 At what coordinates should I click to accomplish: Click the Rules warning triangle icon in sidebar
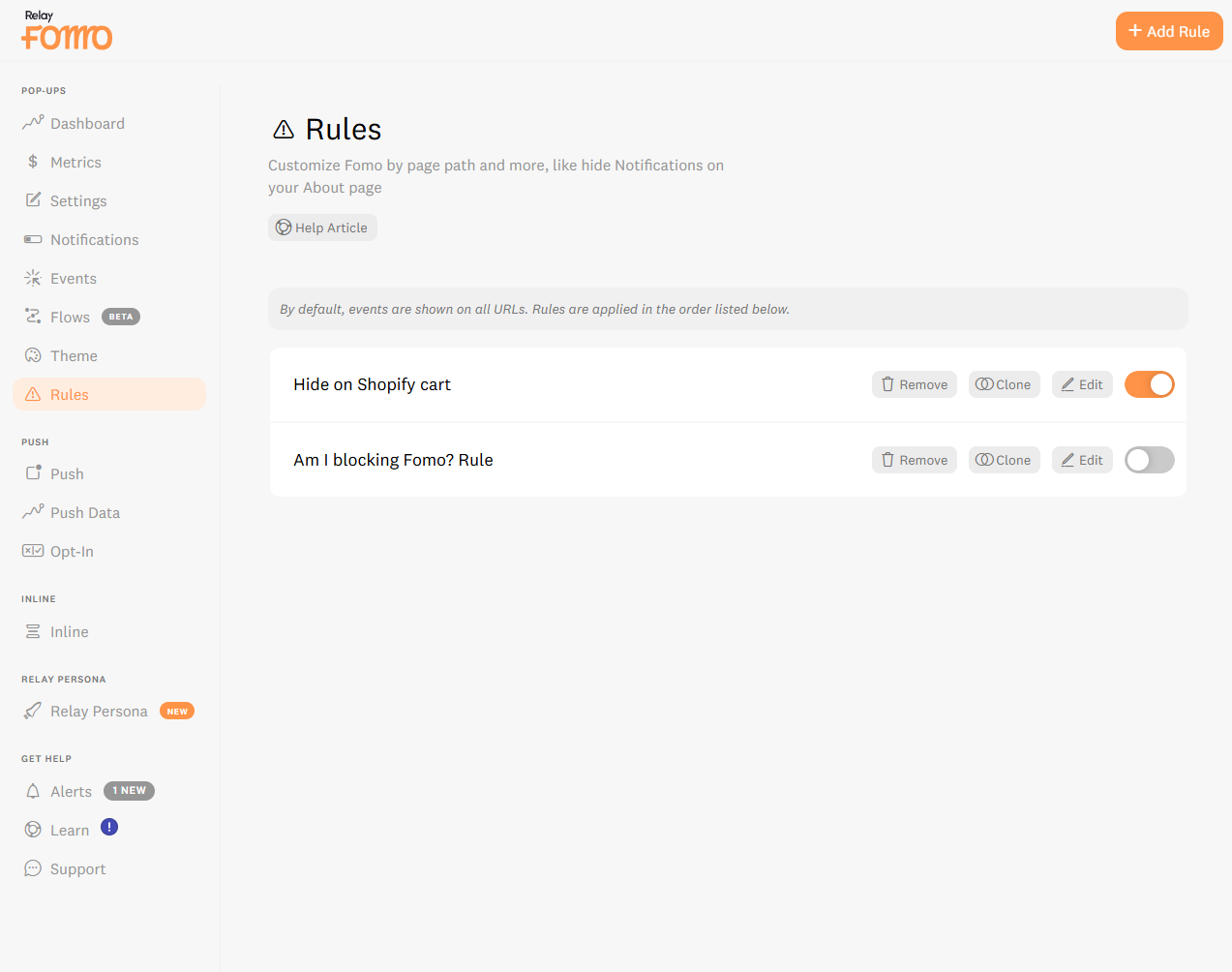[33, 394]
